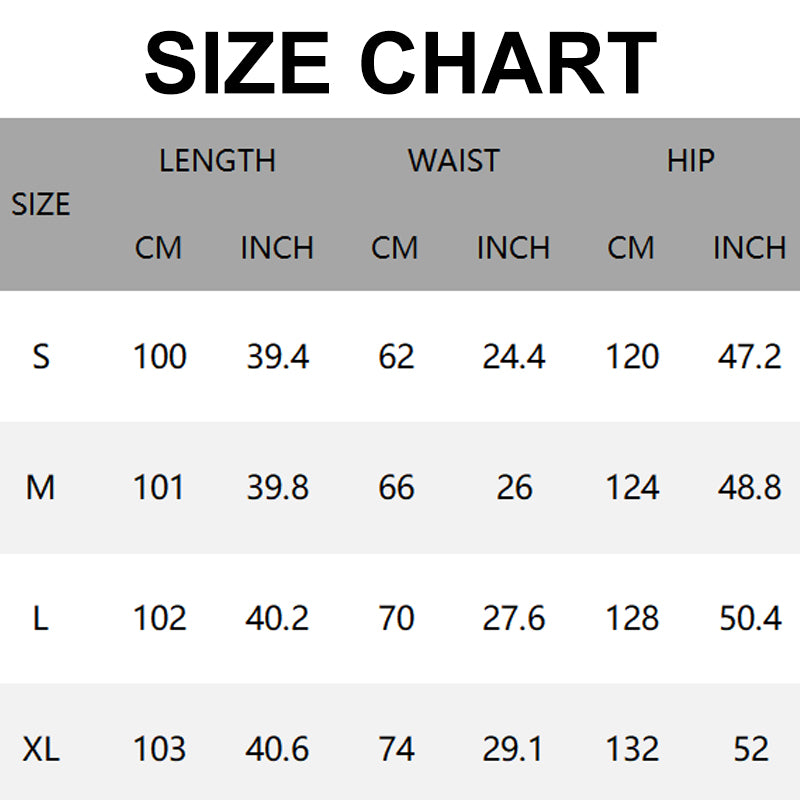Click the SIZE CHART title
The height and width of the screenshot is (800, 800).
pos(400,62)
